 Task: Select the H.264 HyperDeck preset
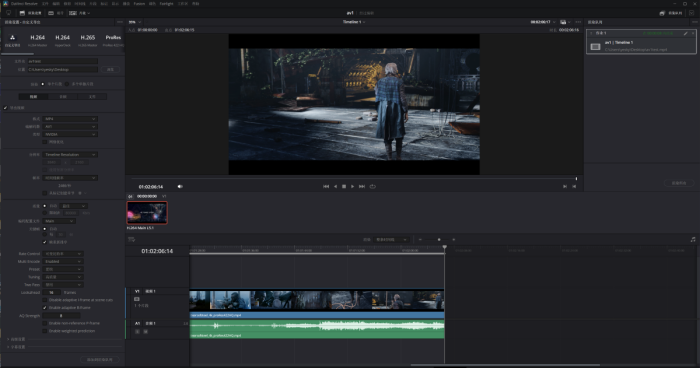tap(62, 40)
